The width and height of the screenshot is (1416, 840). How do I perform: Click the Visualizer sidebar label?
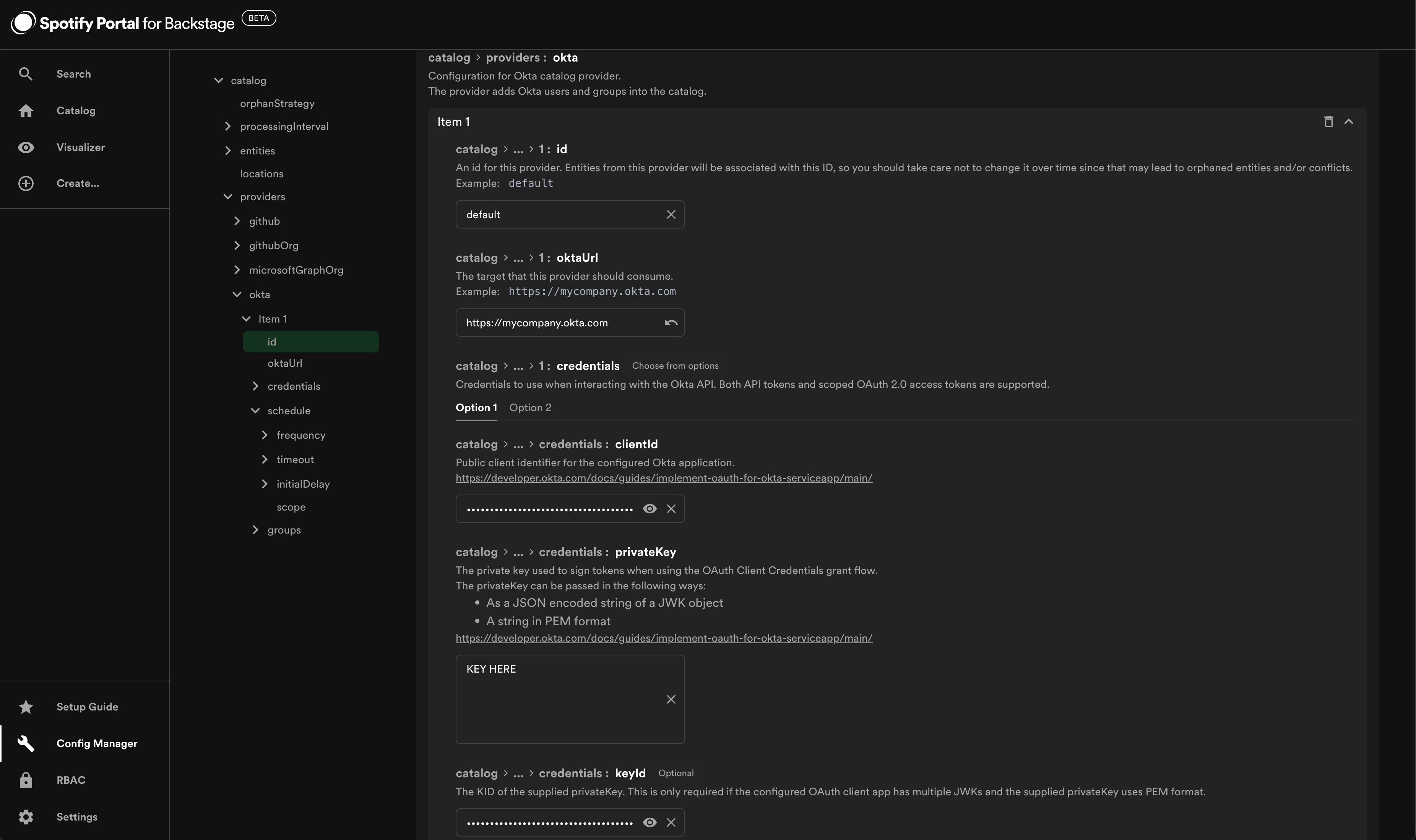tap(80, 147)
